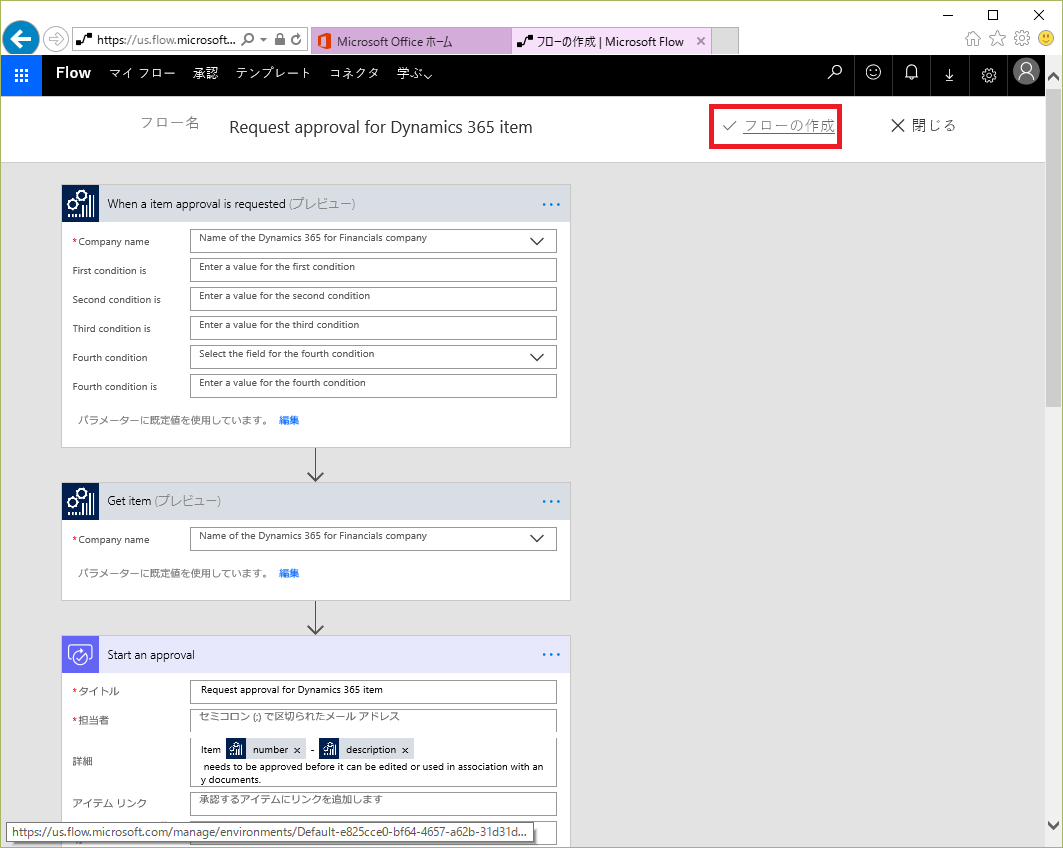Click the 'Start an approval' card title
Screen dimensions: 1063x848
click(x=151, y=655)
